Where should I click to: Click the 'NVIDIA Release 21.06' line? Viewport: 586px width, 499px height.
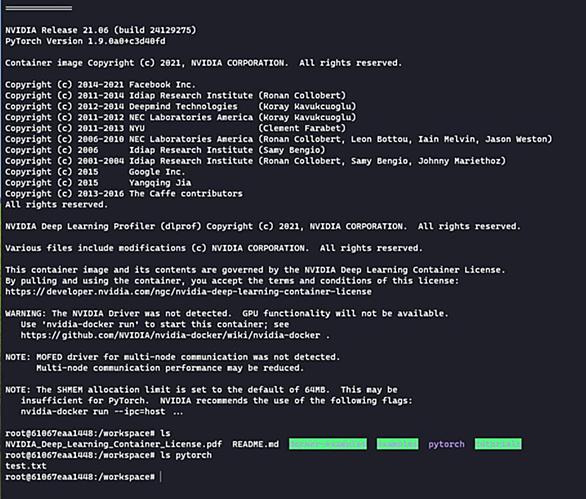tap(101, 30)
